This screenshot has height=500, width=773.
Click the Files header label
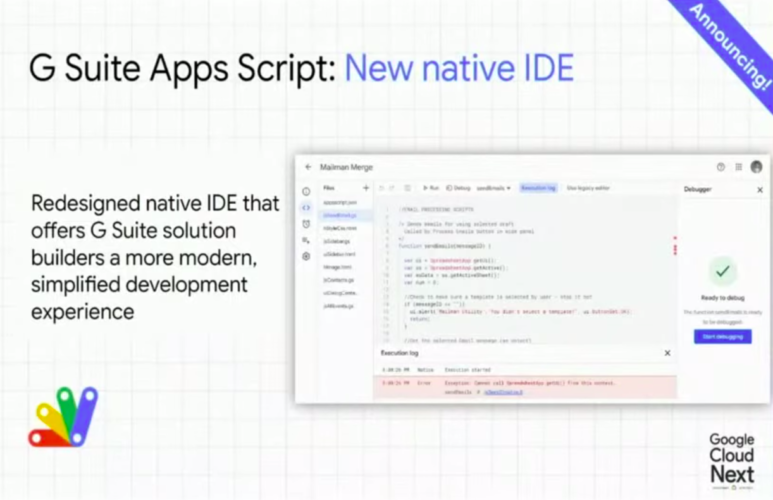[329, 188]
